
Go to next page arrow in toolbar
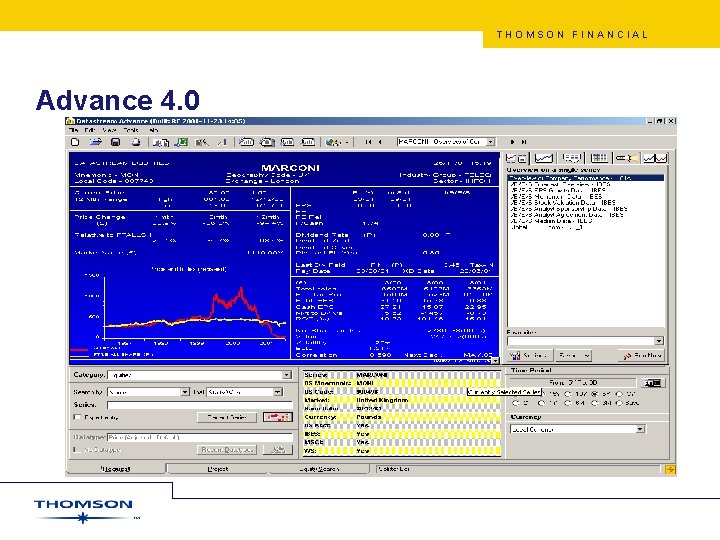(512, 142)
